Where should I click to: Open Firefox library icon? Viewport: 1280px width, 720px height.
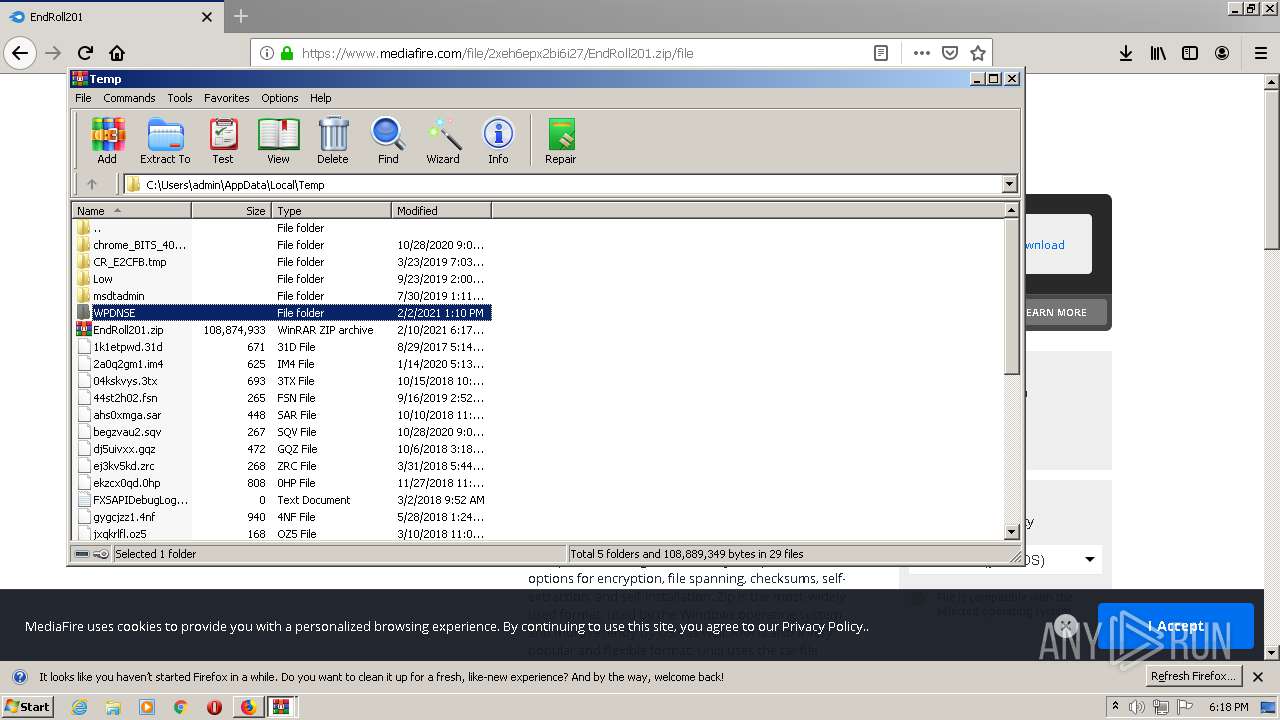click(x=1158, y=53)
